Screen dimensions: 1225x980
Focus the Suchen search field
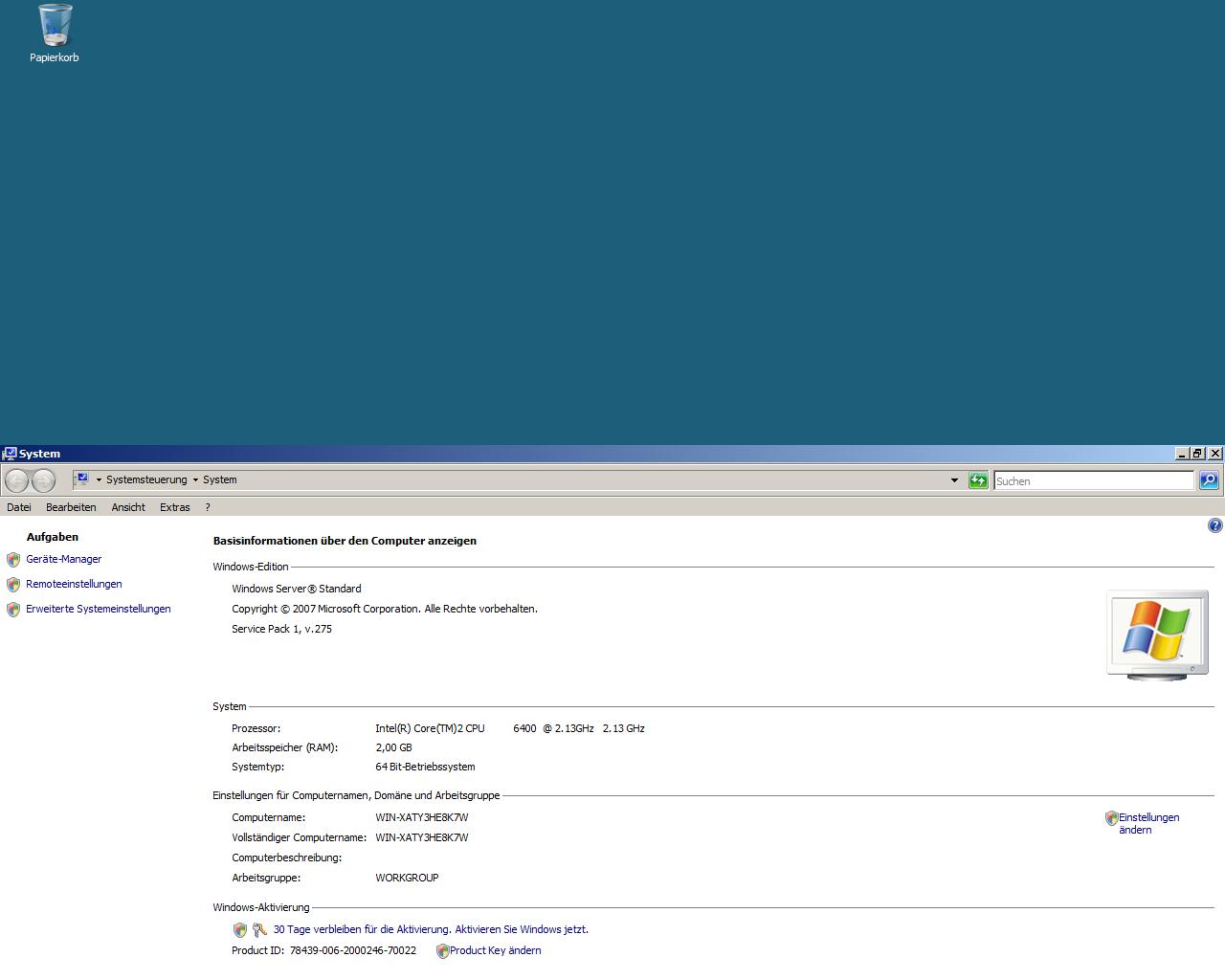click(x=1093, y=481)
